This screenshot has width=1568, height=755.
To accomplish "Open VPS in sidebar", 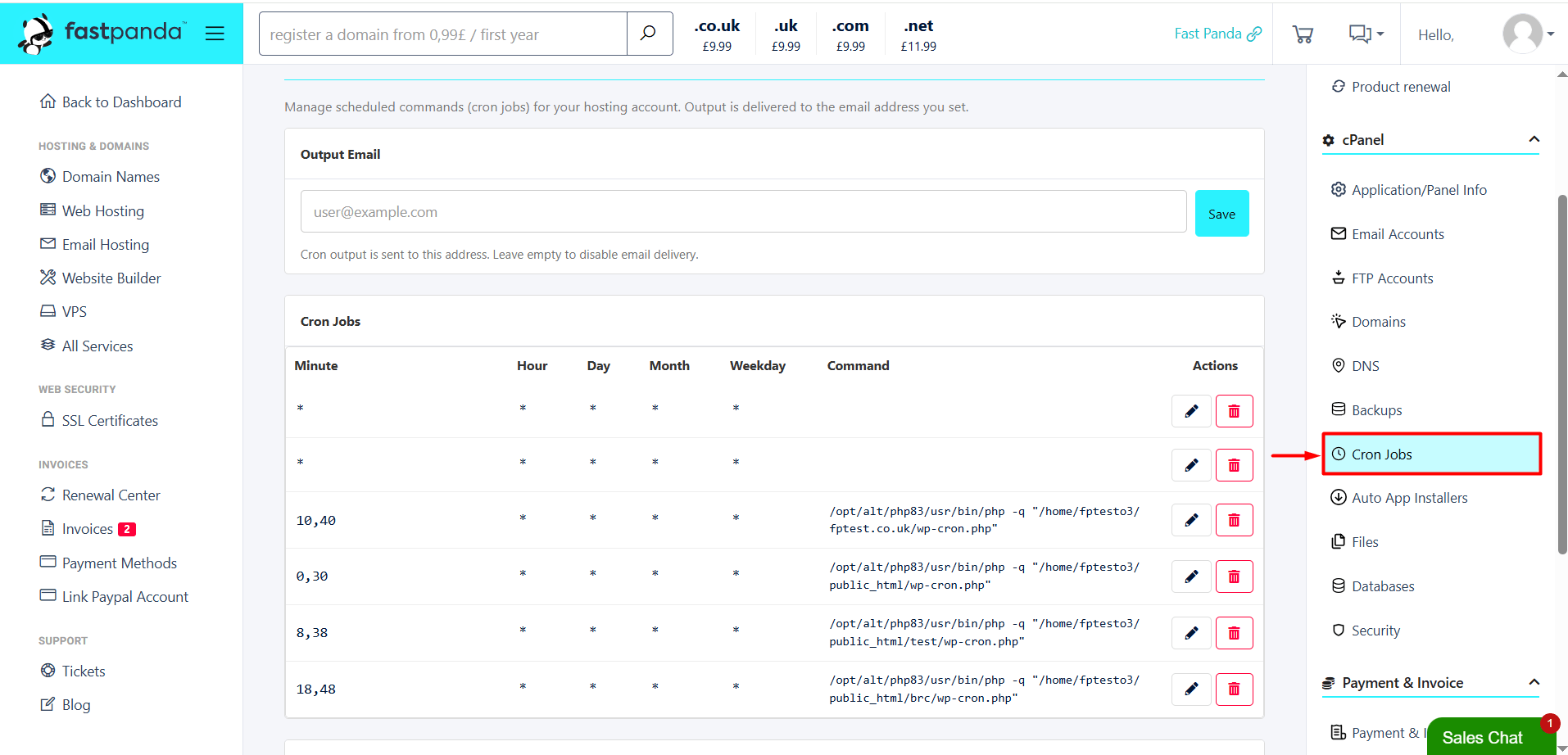I will click(x=63, y=311).
